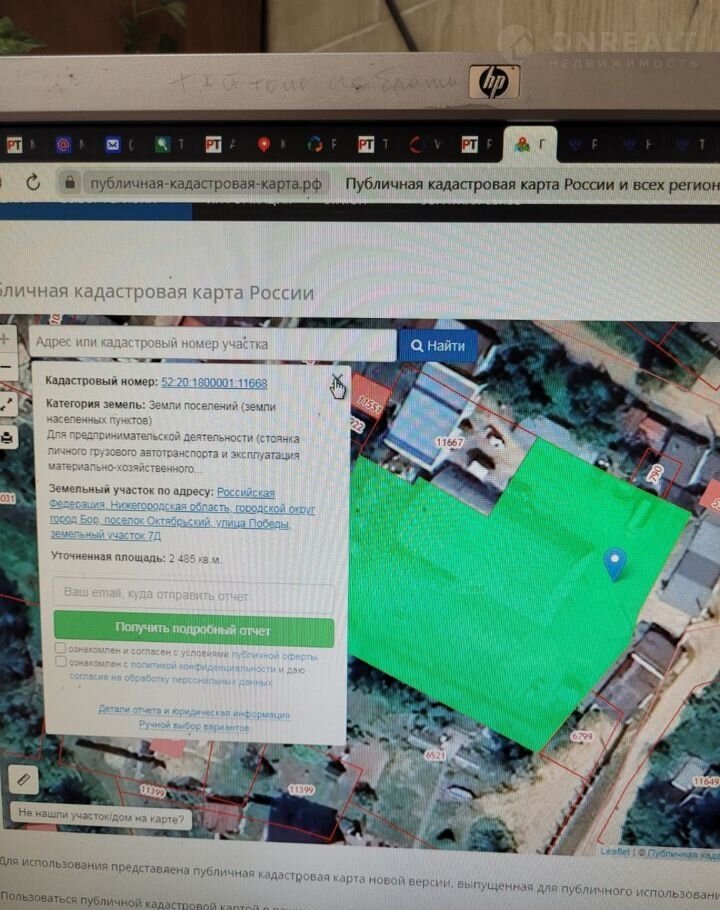Toggle fullscreen map with the arrows icon
This screenshot has height=910, width=720.
[5, 404]
